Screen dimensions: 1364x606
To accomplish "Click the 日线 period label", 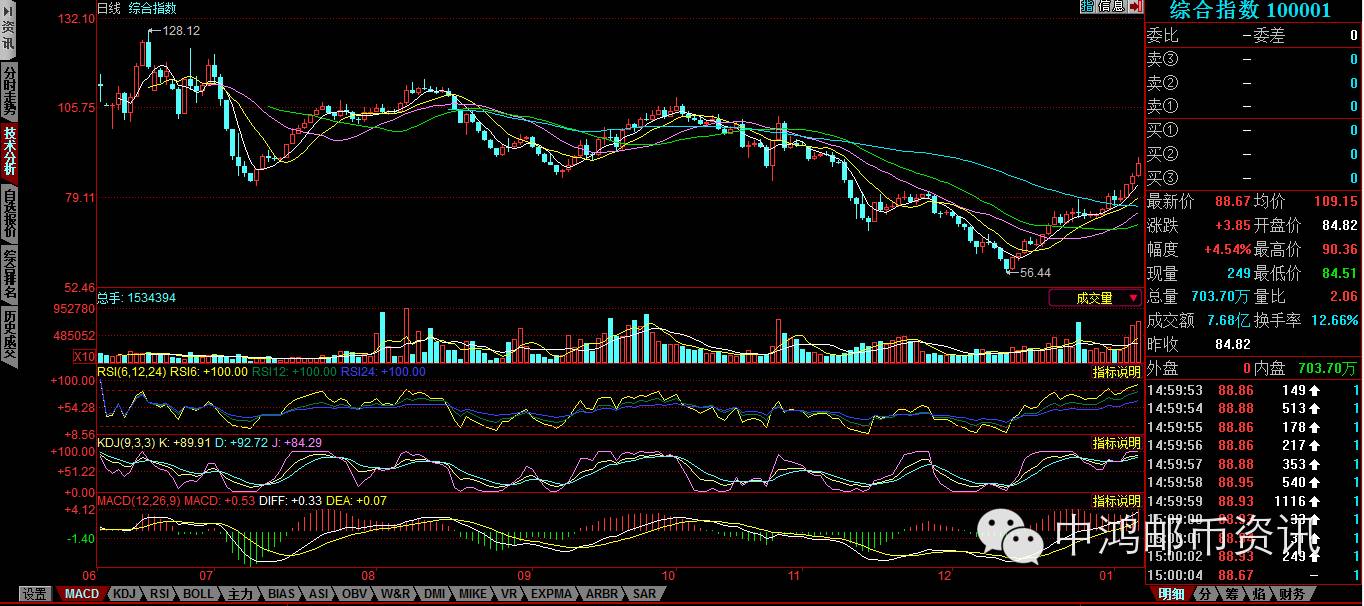I will pos(109,8).
